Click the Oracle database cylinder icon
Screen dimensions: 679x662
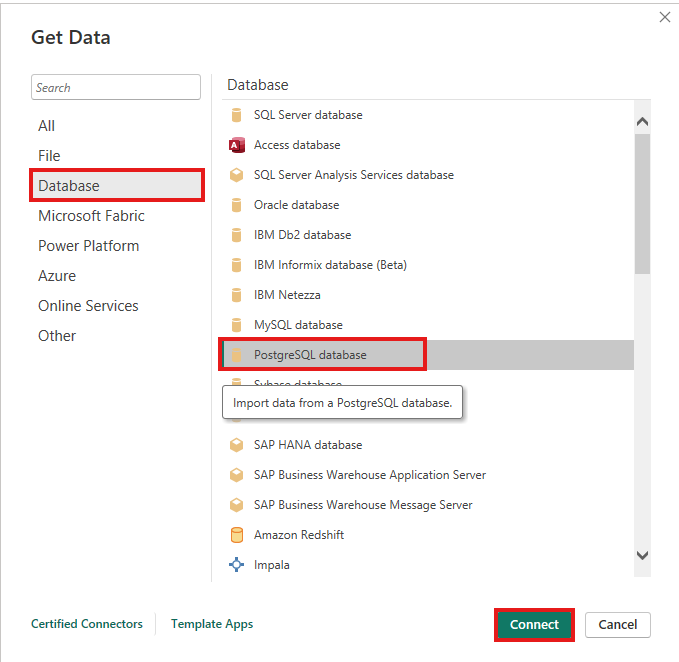pos(236,205)
